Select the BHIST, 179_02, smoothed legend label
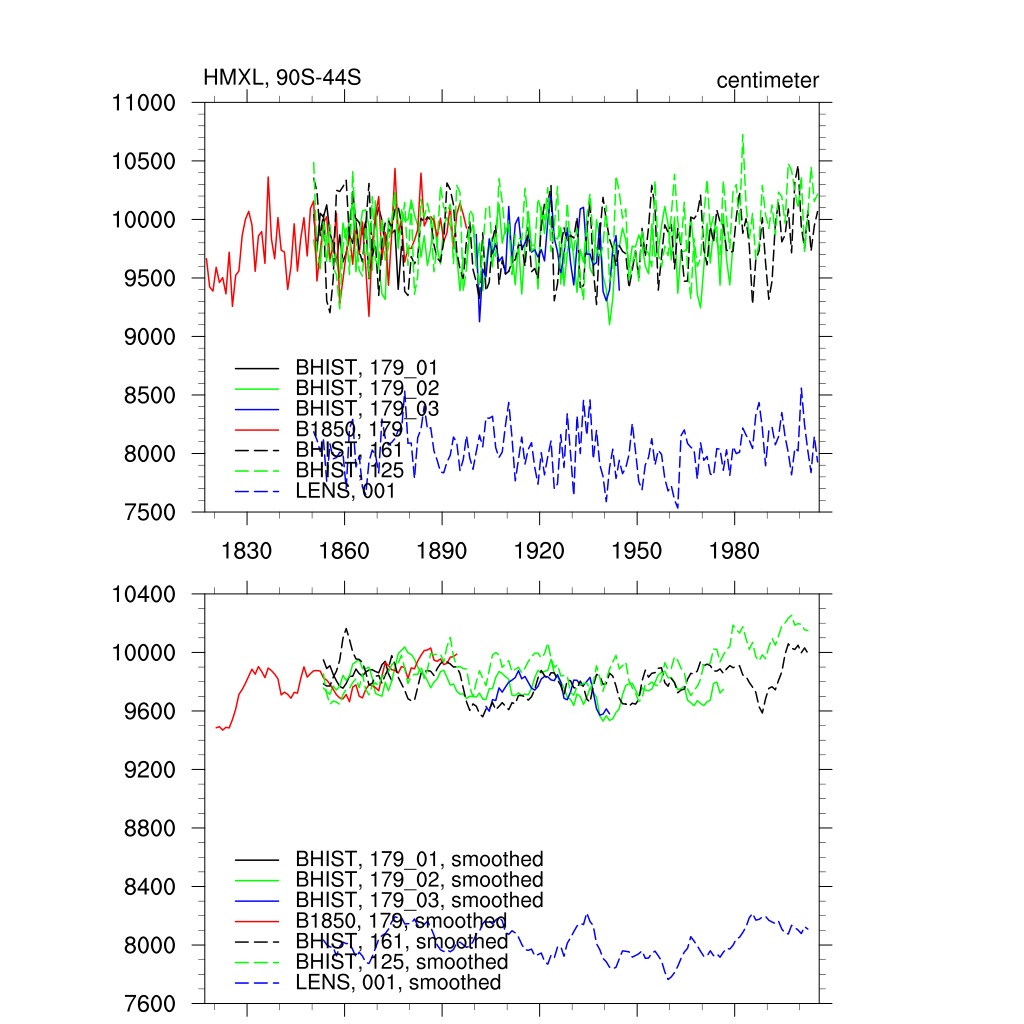The height and width of the screenshot is (1024, 1024). (x=419, y=880)
